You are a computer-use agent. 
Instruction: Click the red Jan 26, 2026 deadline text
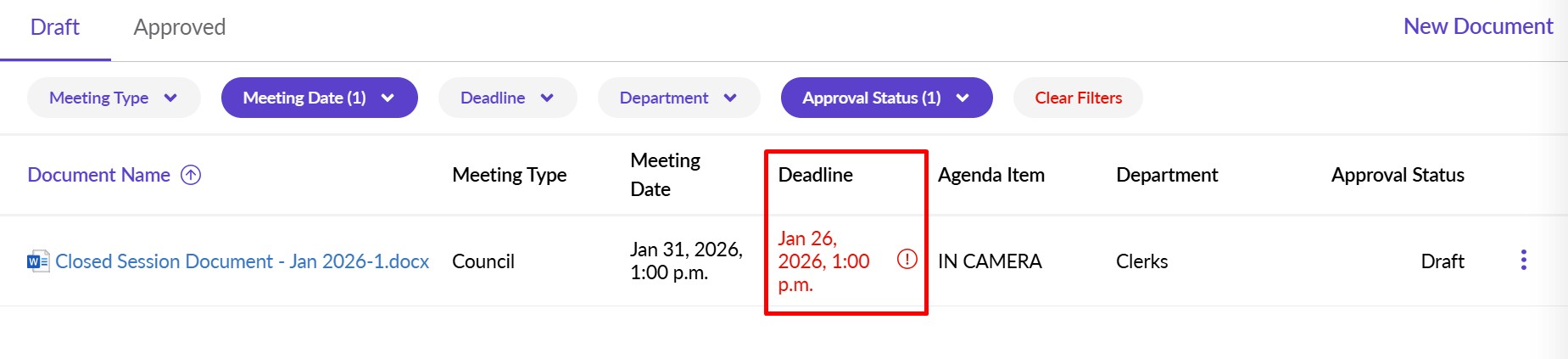tap(823, 261)
